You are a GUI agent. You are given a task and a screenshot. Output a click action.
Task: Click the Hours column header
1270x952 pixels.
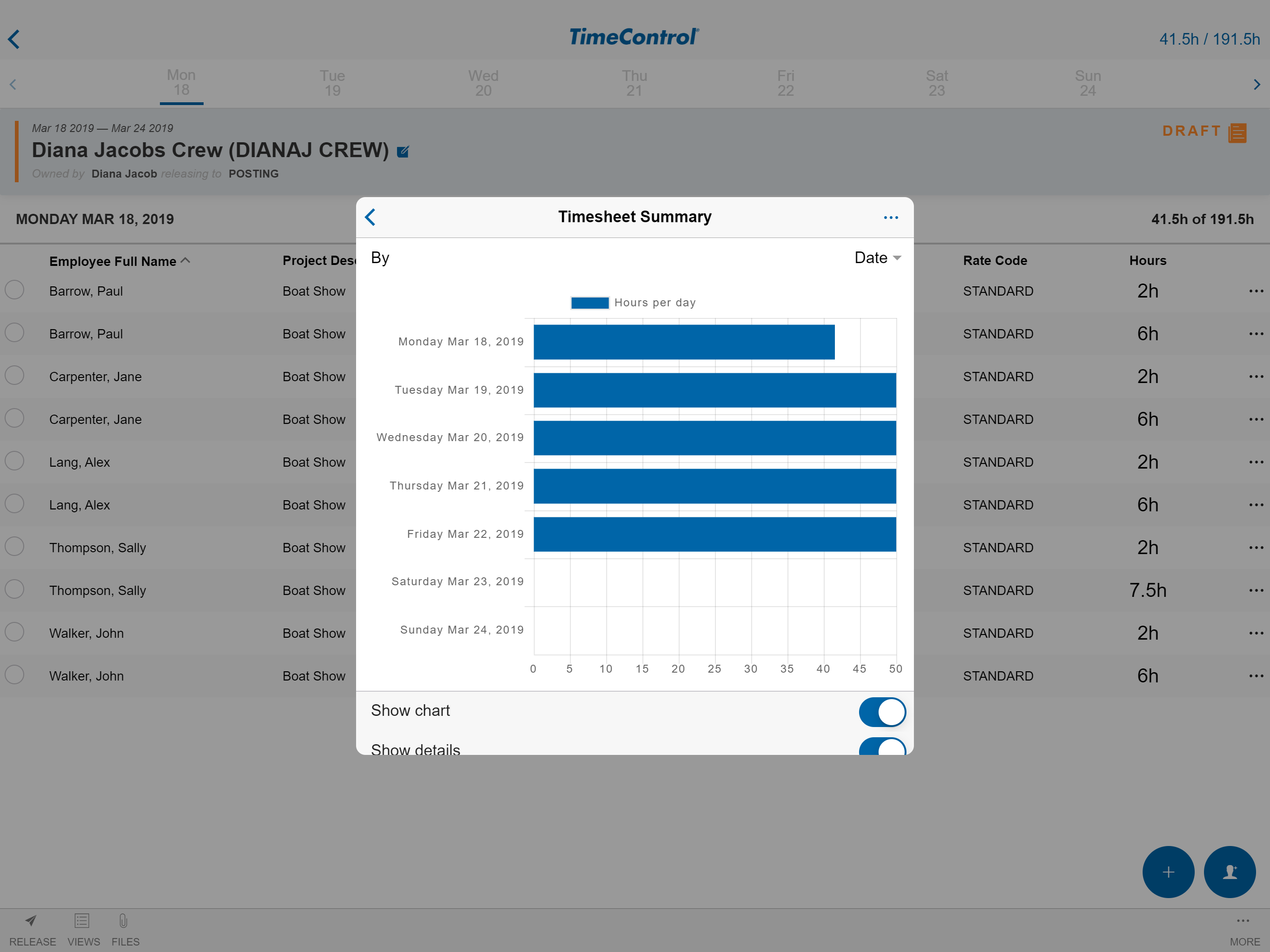pos(1148,261)
